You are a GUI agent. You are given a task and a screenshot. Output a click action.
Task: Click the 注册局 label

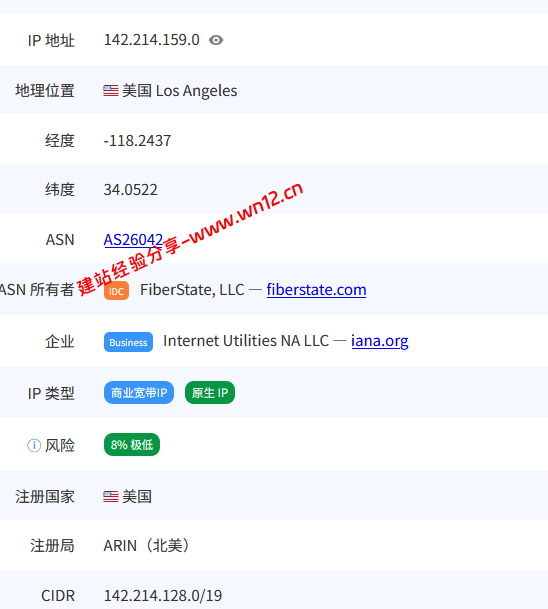coord(52,546)
